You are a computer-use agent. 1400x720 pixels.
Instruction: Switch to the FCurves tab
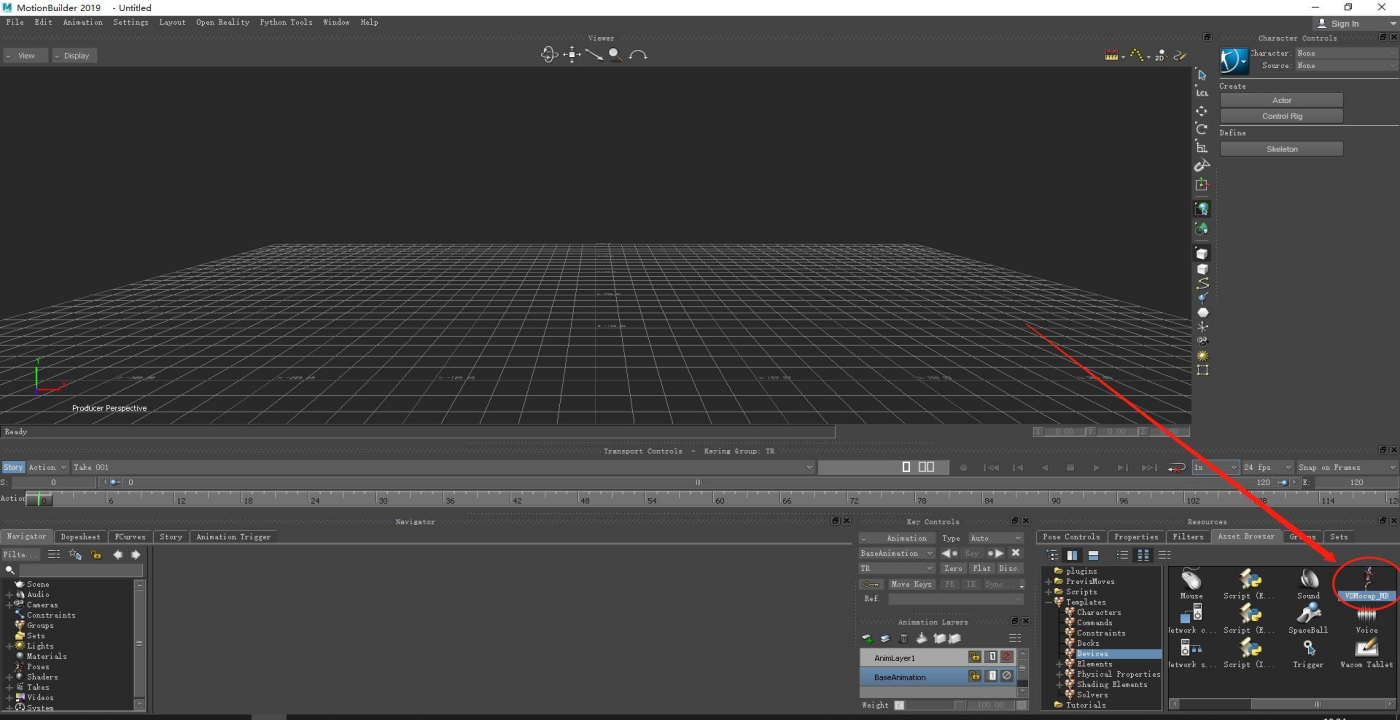click(x=130, y=536)
